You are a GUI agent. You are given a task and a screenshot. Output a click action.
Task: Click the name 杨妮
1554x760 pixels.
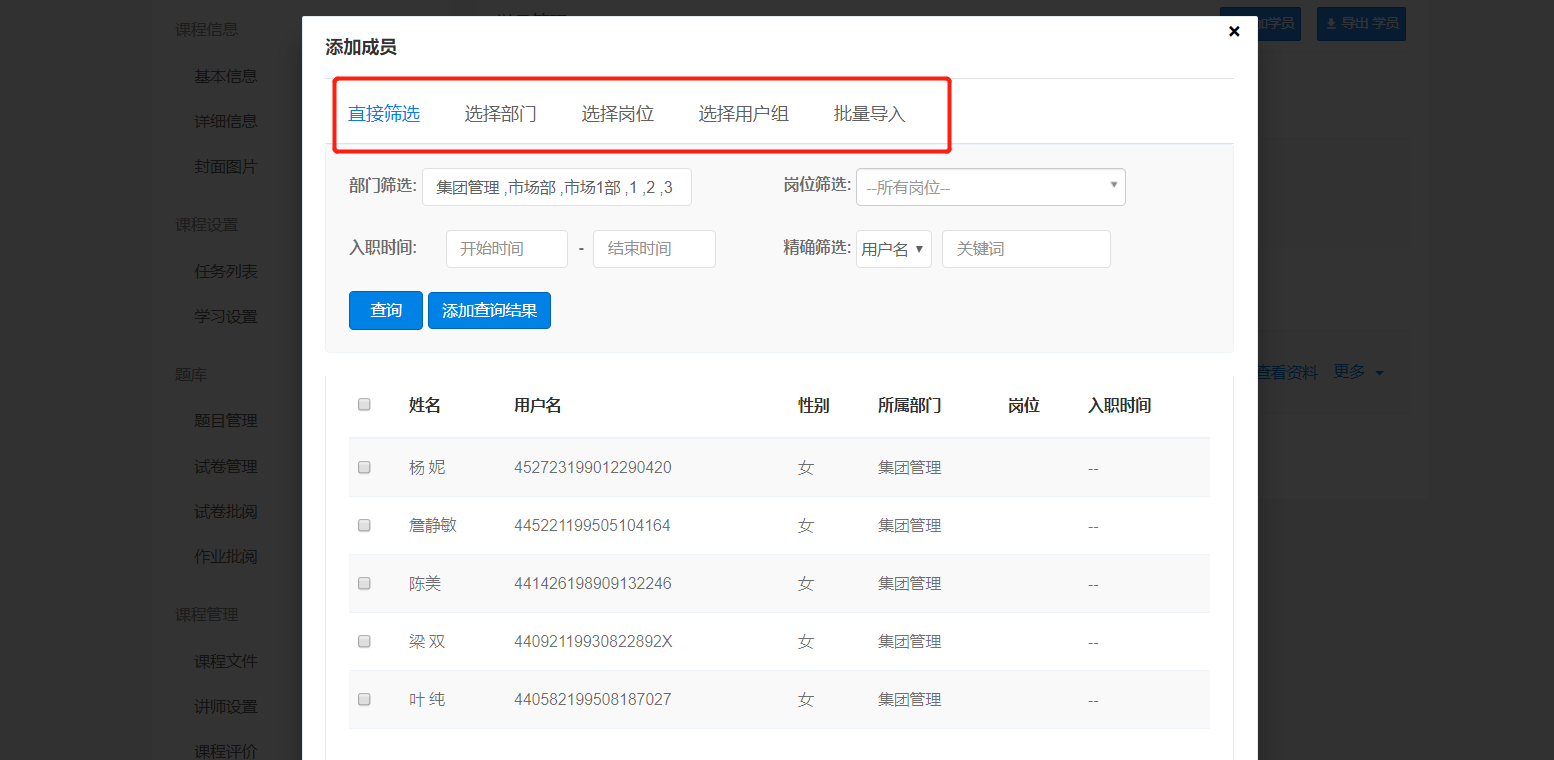tap(427, 467)
